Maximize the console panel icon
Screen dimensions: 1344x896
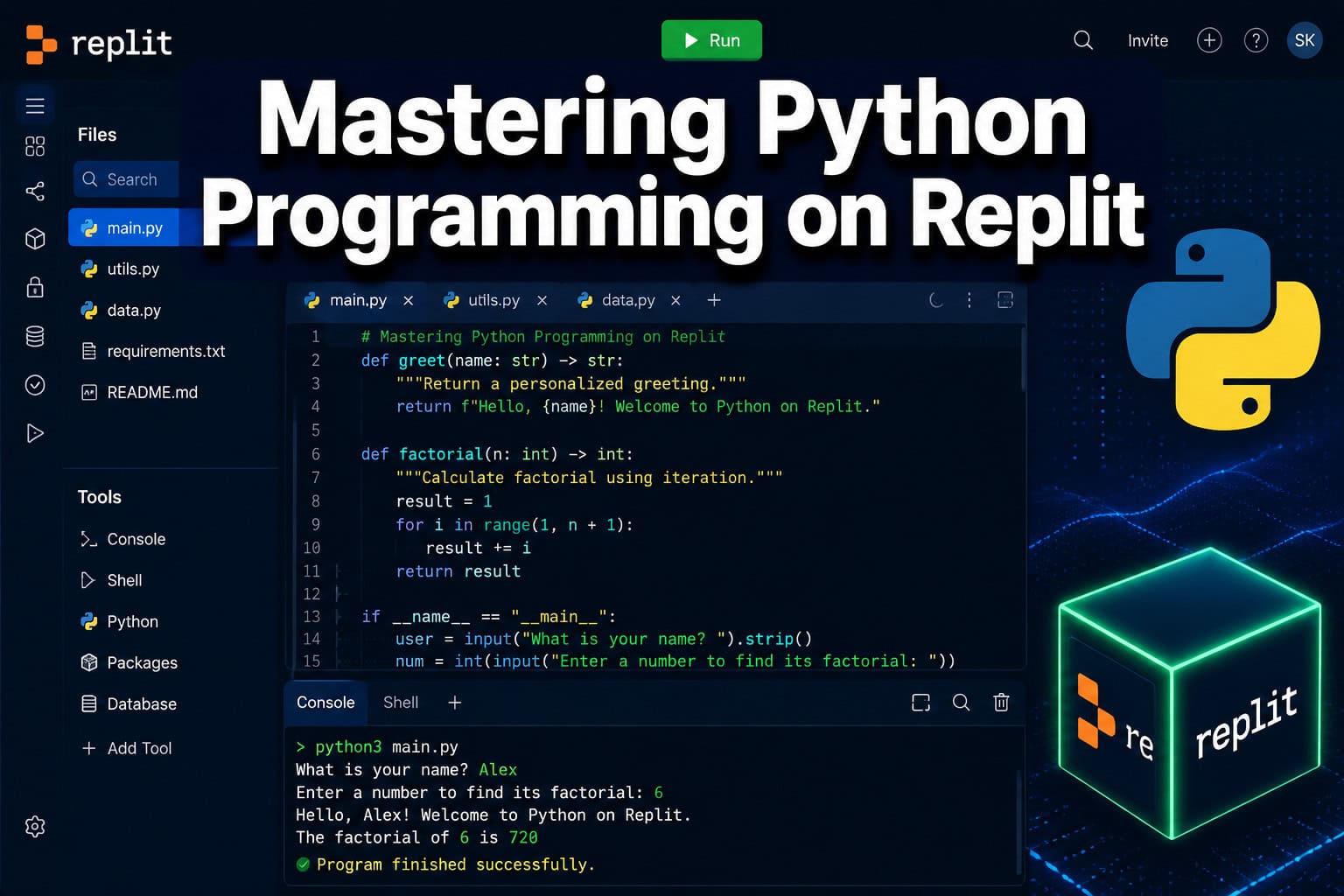[920, 703]
